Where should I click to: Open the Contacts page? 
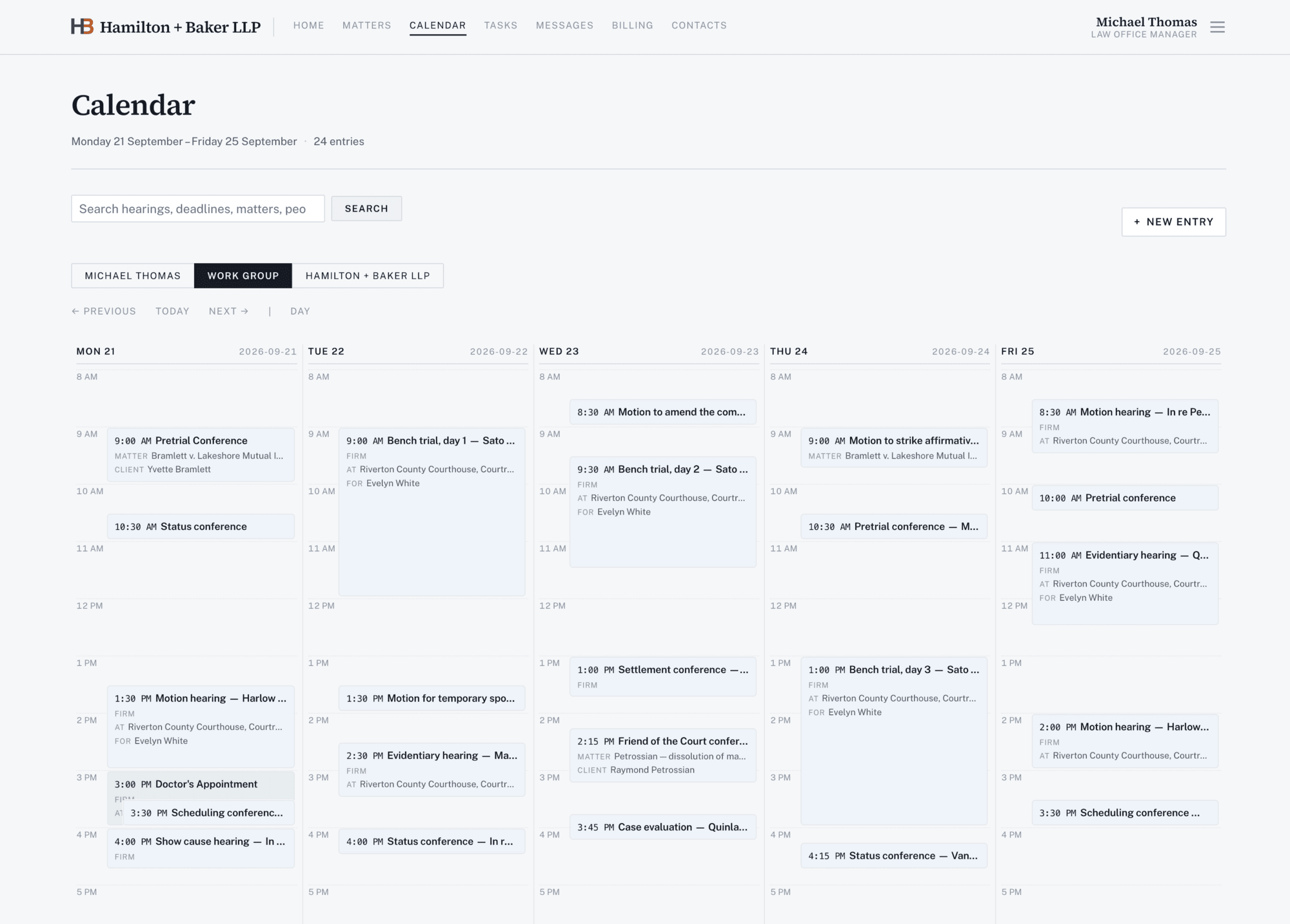click(x=699, y=25)
